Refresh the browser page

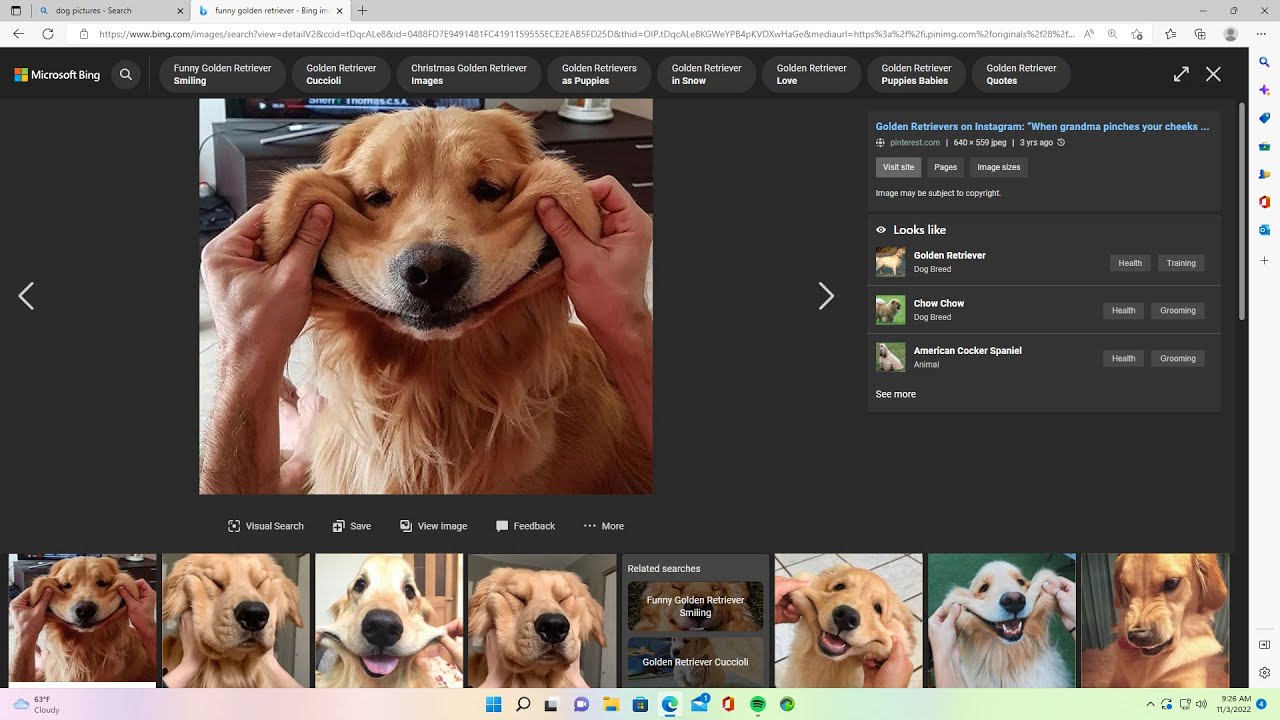coord(47,34)
